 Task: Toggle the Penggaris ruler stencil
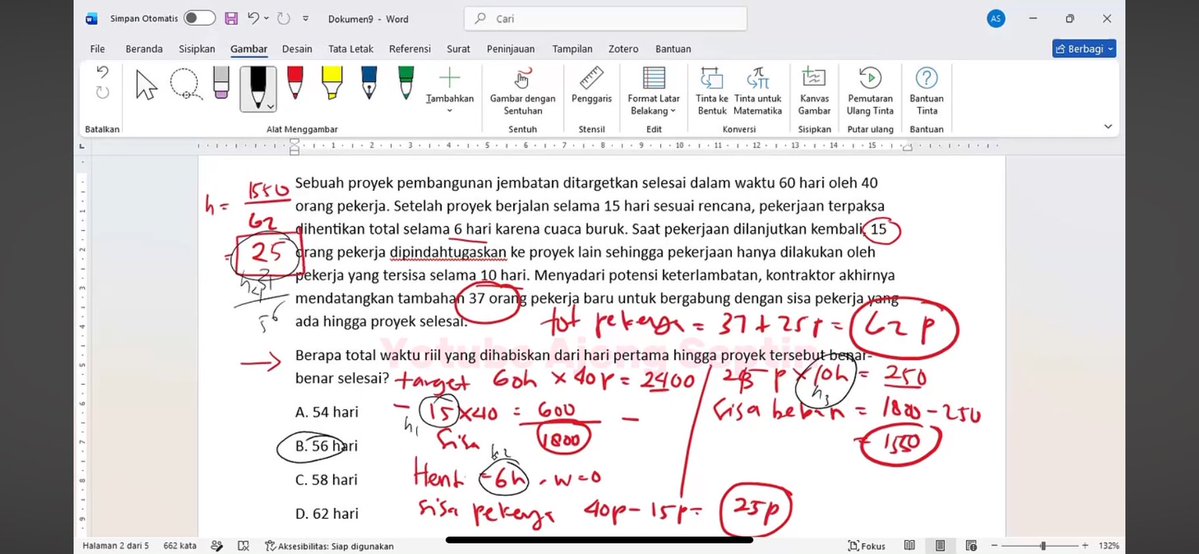pos(591,86)
